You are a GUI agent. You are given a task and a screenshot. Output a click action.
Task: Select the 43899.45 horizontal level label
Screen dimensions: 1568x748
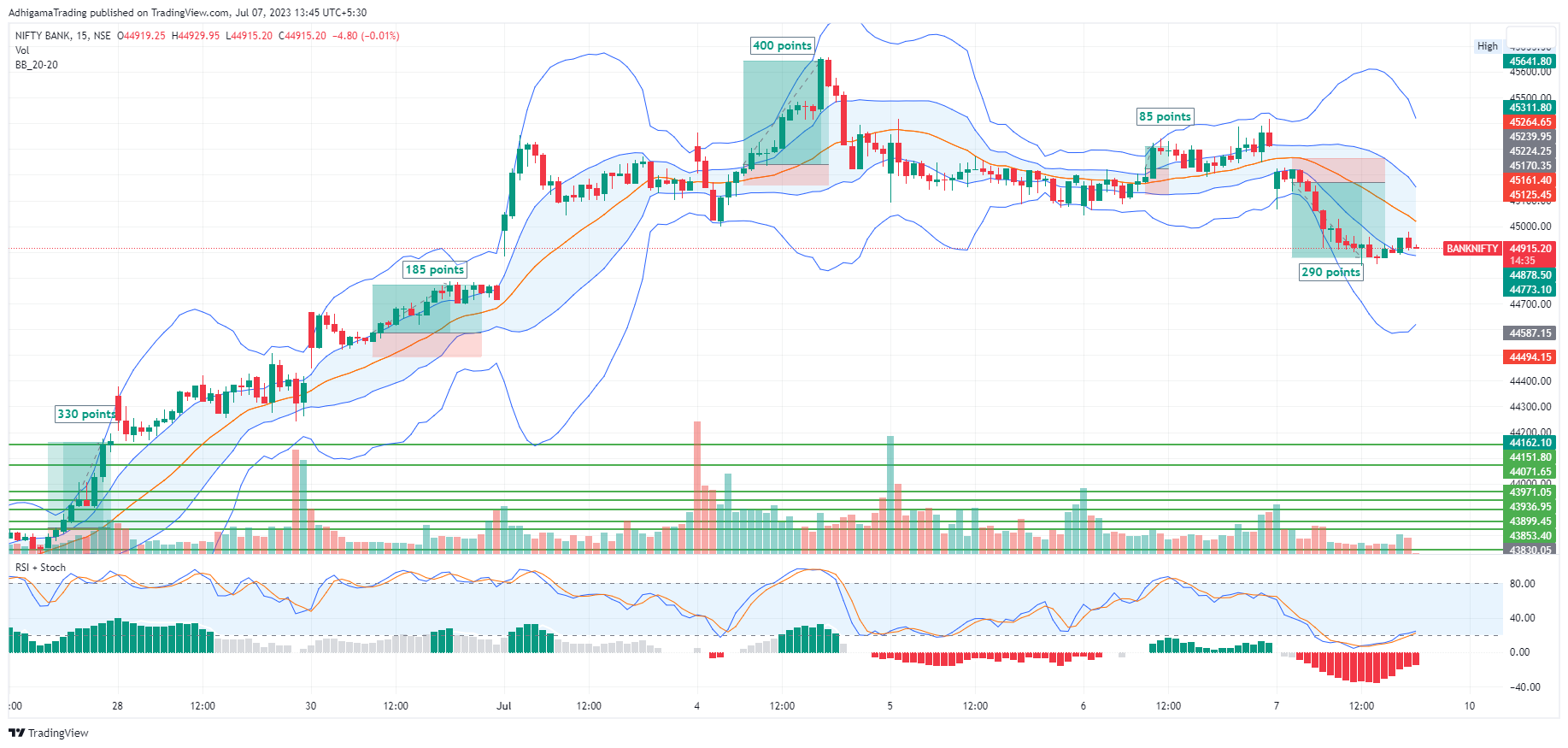(x=1530, y=521)
